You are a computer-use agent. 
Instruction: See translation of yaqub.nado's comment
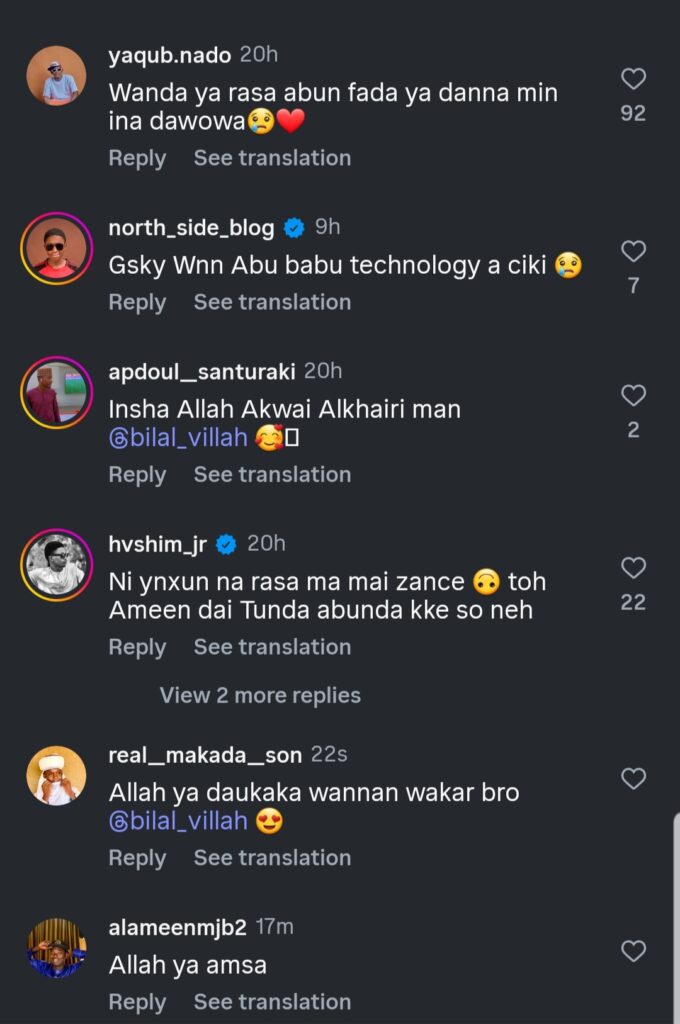[x=272, y=158]
